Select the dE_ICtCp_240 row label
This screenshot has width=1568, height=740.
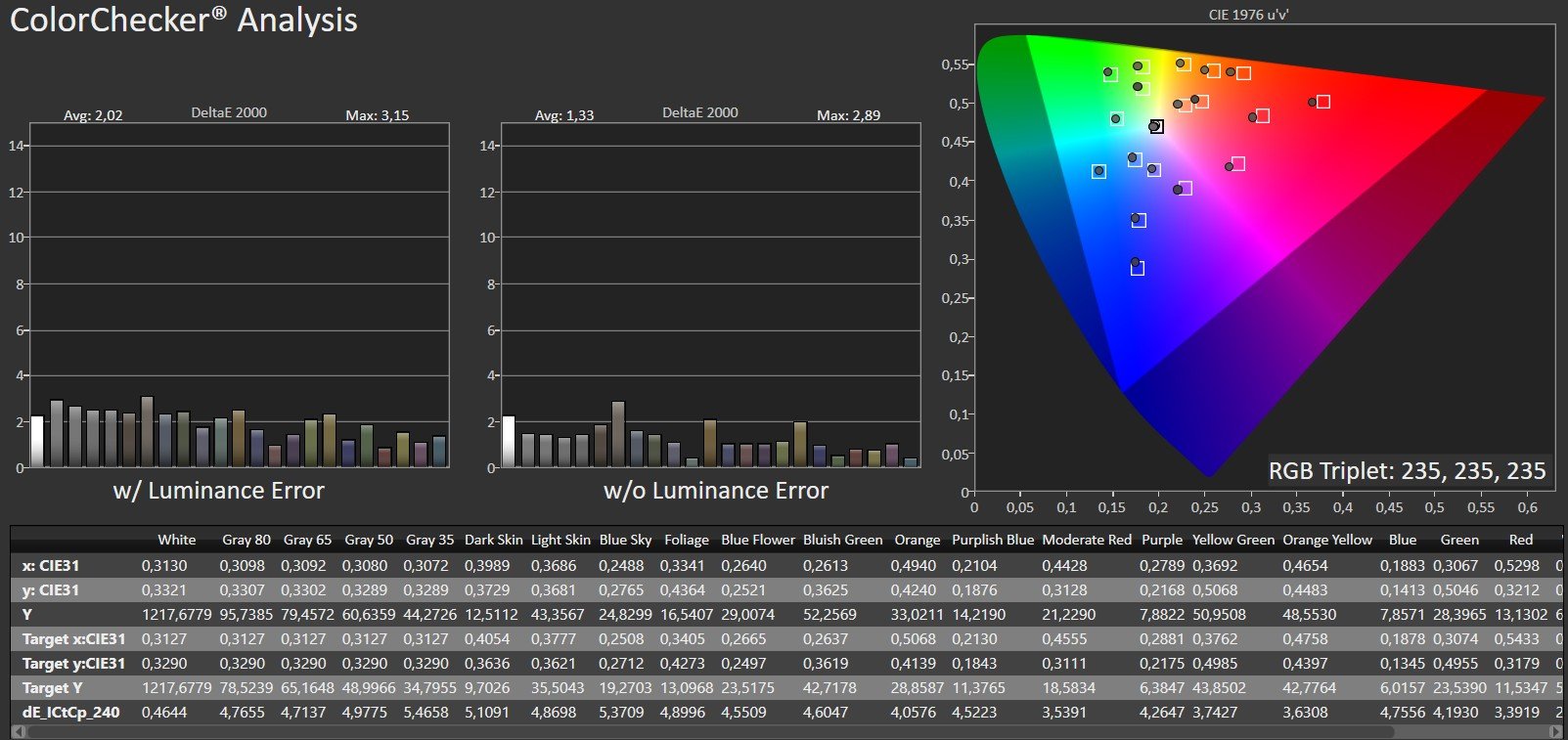coord(70,712)
